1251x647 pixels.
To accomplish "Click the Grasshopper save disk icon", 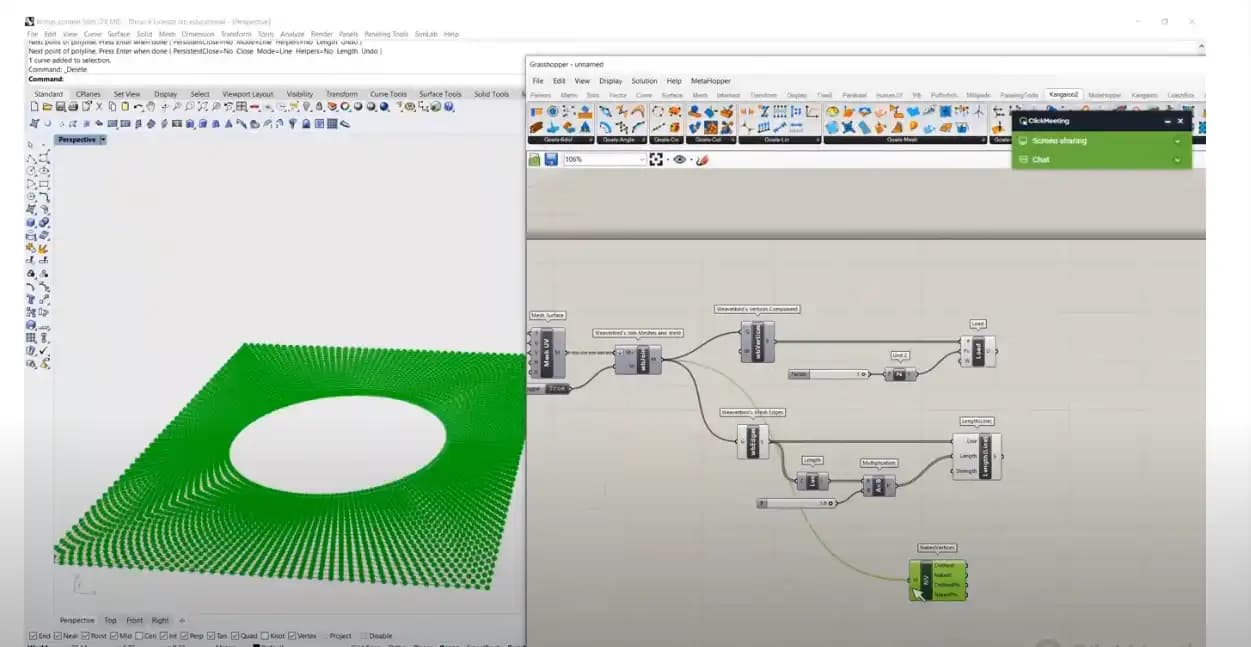I will coord(551,159).
